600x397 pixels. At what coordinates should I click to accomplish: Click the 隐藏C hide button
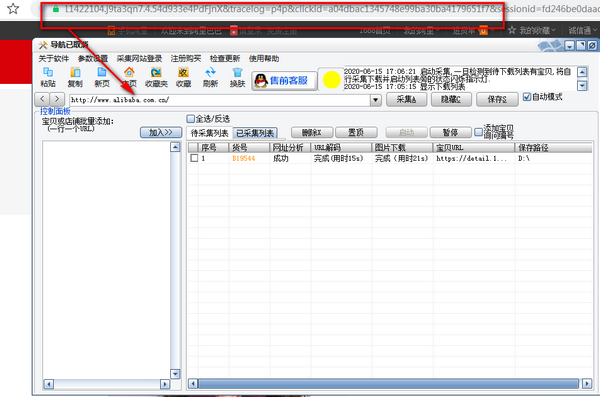451,100
